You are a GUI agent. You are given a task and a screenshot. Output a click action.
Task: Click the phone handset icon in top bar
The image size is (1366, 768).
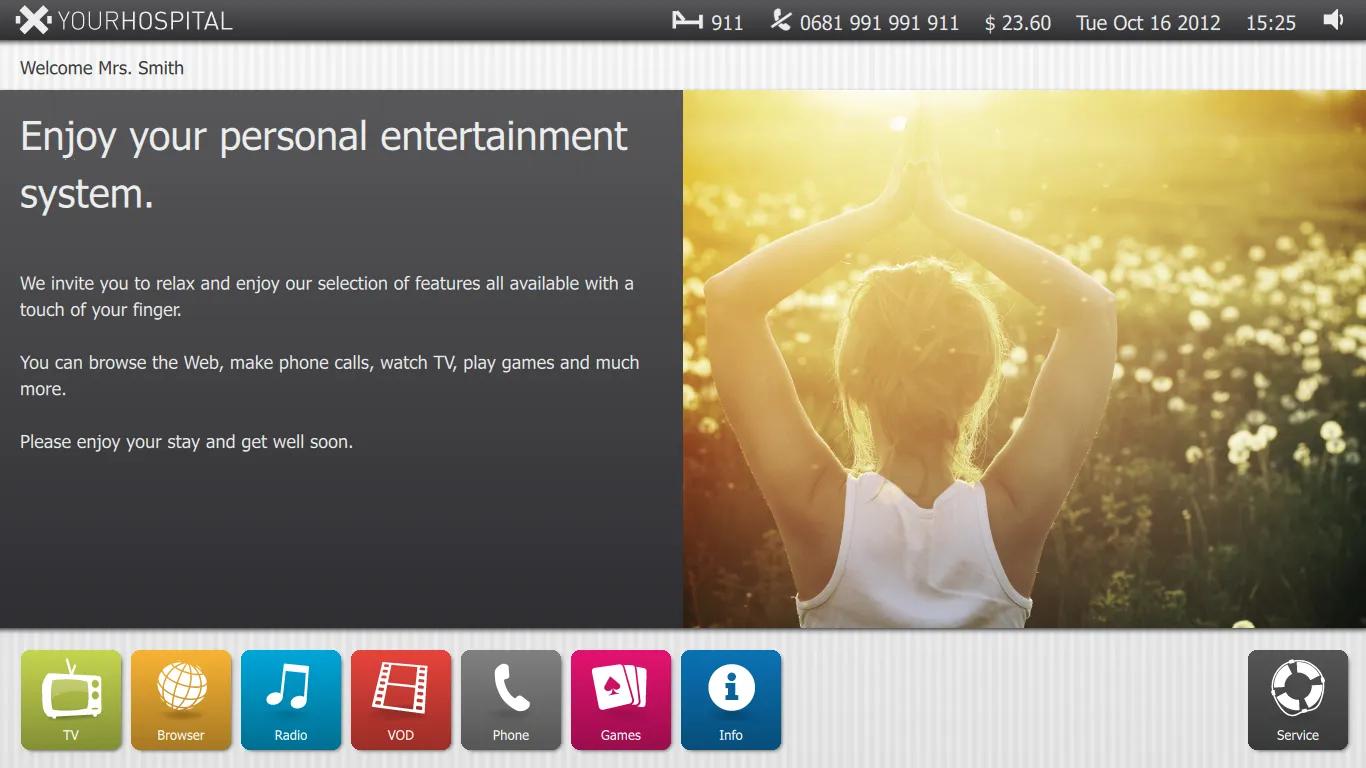[x=781, y=20]
